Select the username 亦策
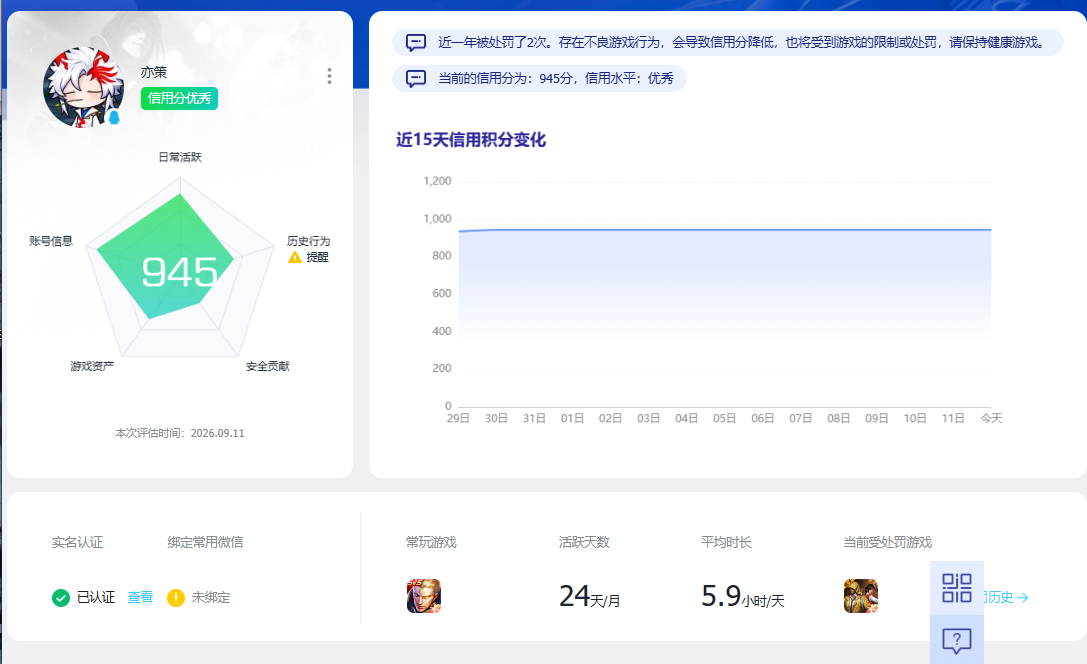This screenshot has height=664, width=1087. 153,72
